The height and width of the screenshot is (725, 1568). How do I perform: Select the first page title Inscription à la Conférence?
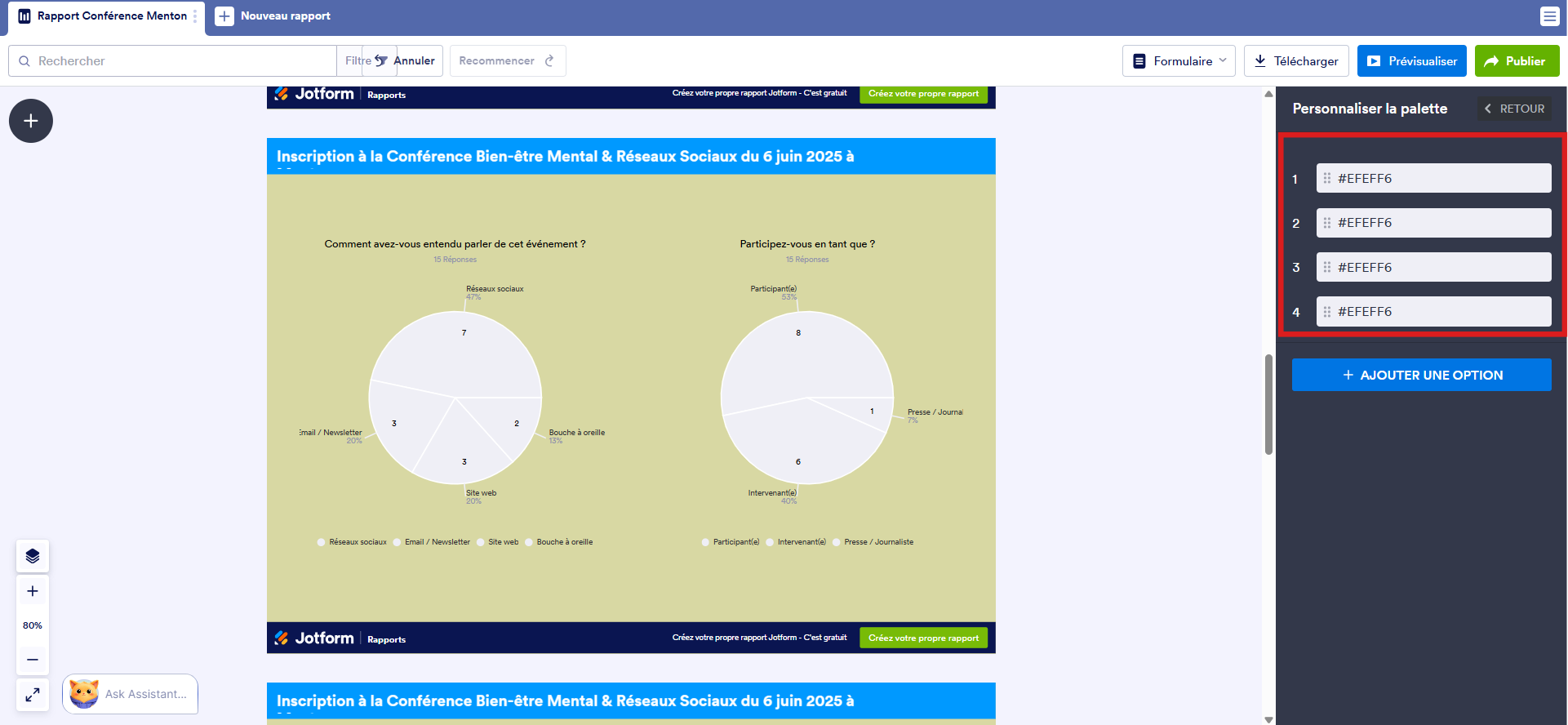565,156
